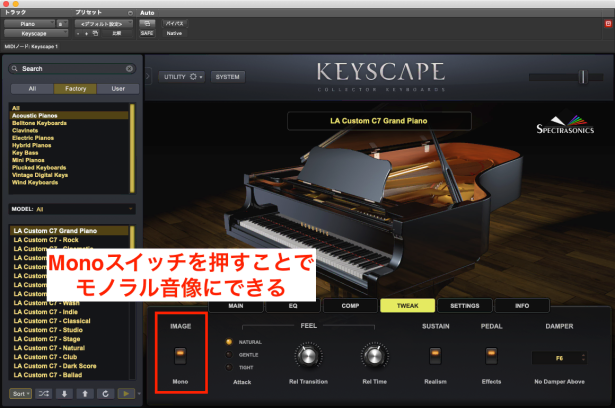Select Electric Pianos category
Viewport: 615px width, 408px height.
pyautogui.click(x=69, y=138)
